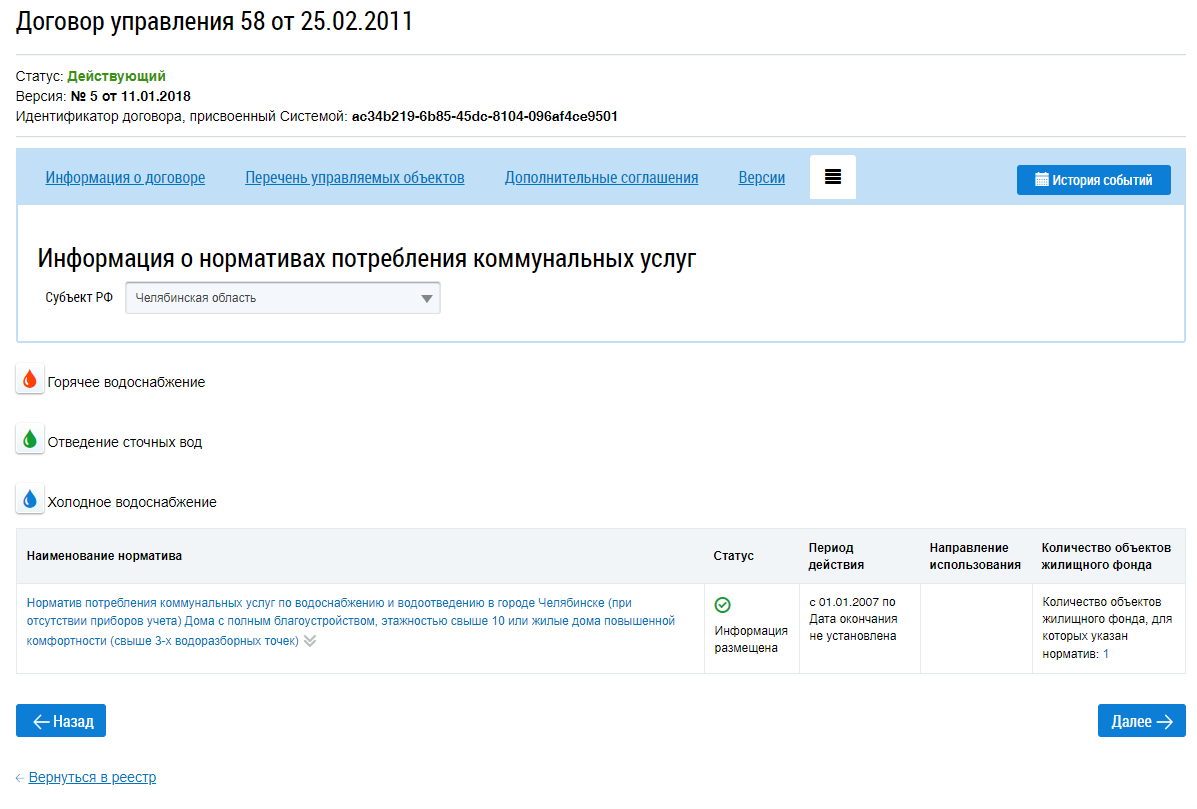The height and width of the screenshot is (809, 1197).
Task: Expand the normative name double chevron
Action: pos(310,641)
